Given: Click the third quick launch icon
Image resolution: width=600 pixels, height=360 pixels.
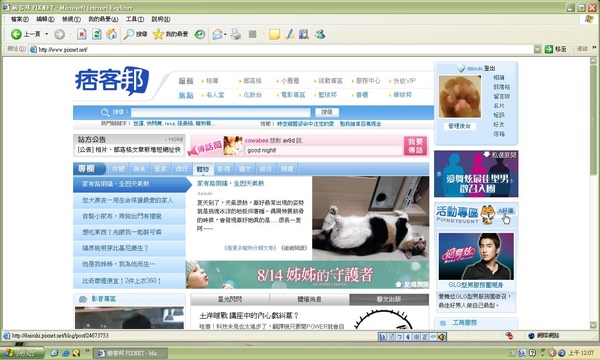Looking at the screenshot, I should point(76,352).
